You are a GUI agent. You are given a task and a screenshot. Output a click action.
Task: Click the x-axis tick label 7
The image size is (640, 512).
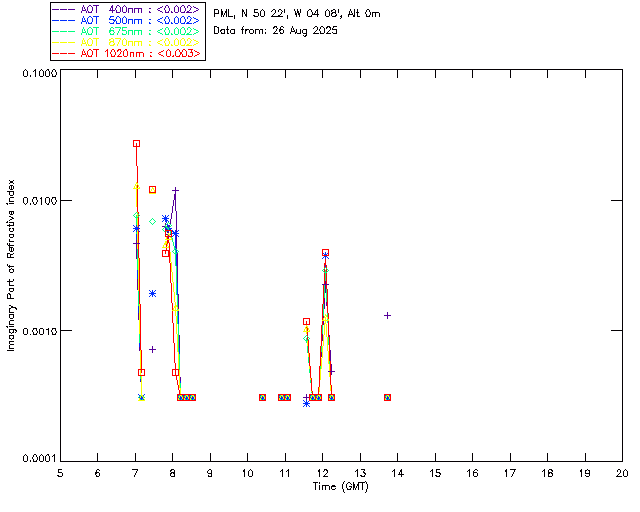pyautogui.click(x=135, y=473)
